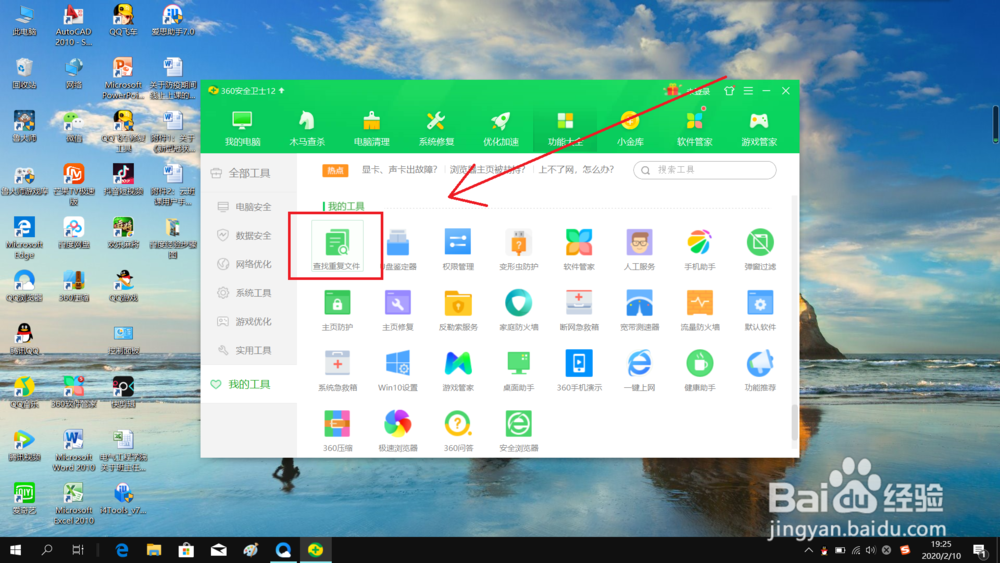Launch 变形虫防护 tool
1000x563 pixels.
click(x=518, y=249)
